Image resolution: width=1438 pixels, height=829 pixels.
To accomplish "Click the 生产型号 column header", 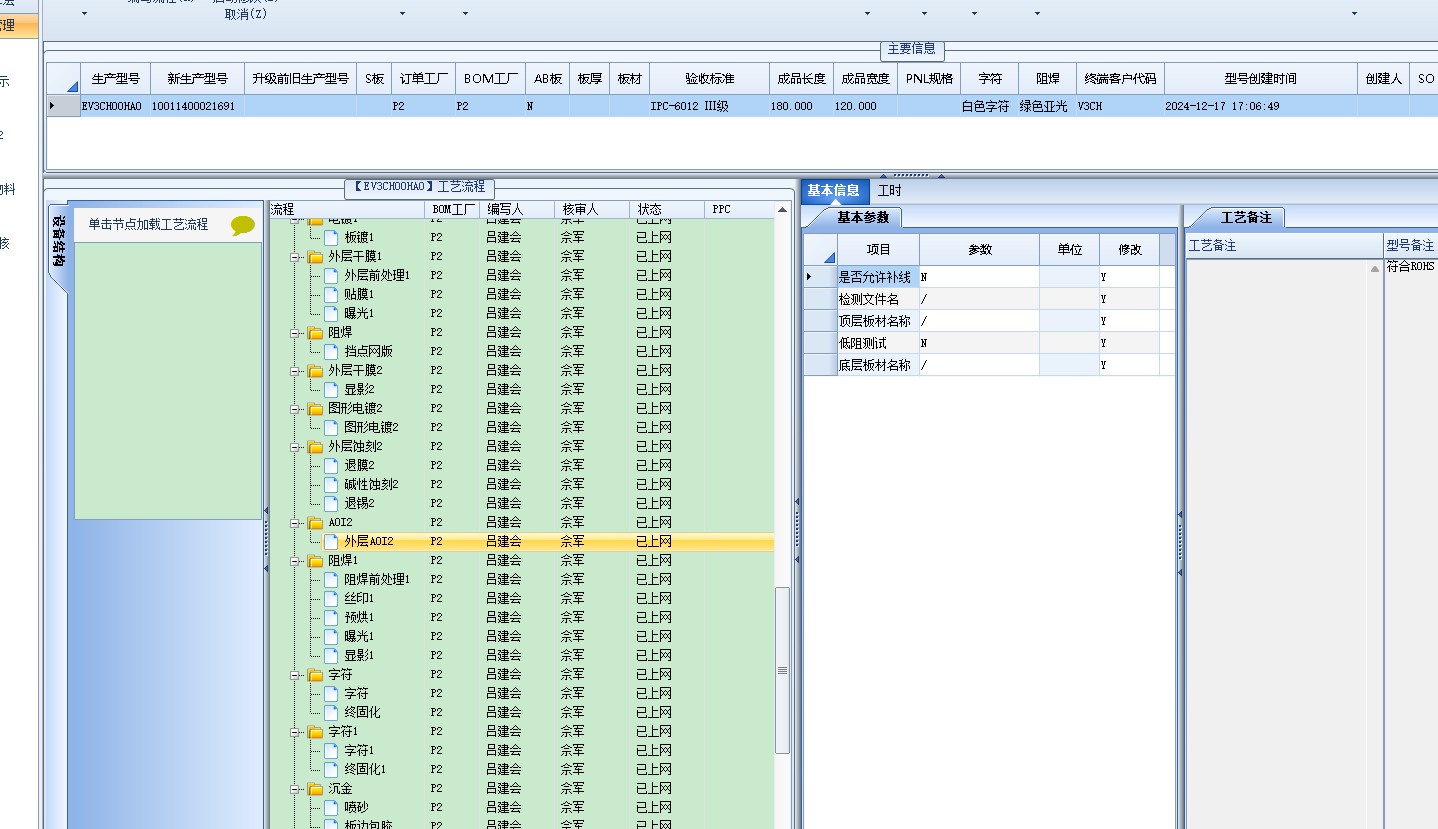I will (x=115, y=79).
